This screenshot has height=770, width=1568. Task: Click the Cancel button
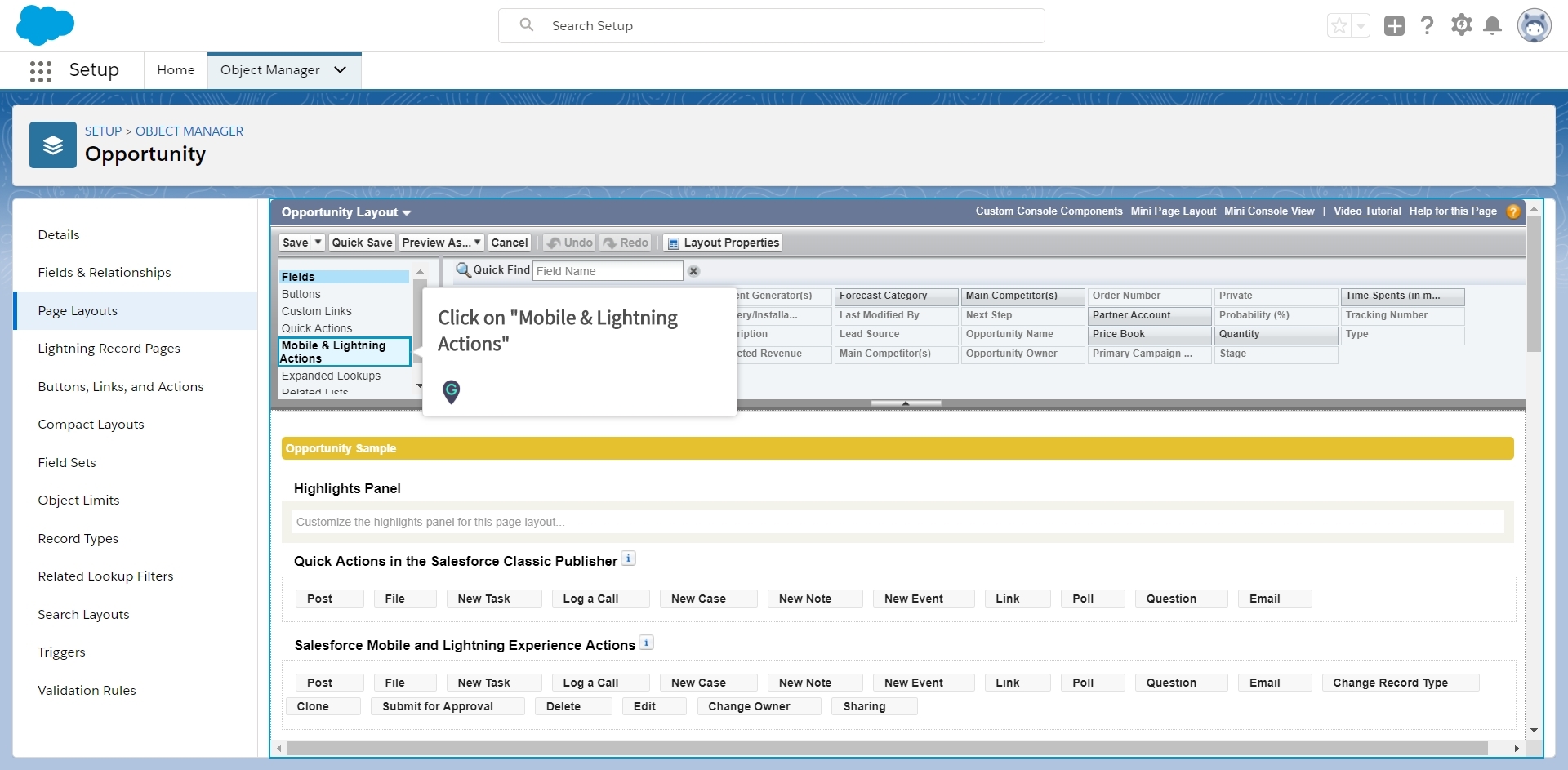pos(510,243)
